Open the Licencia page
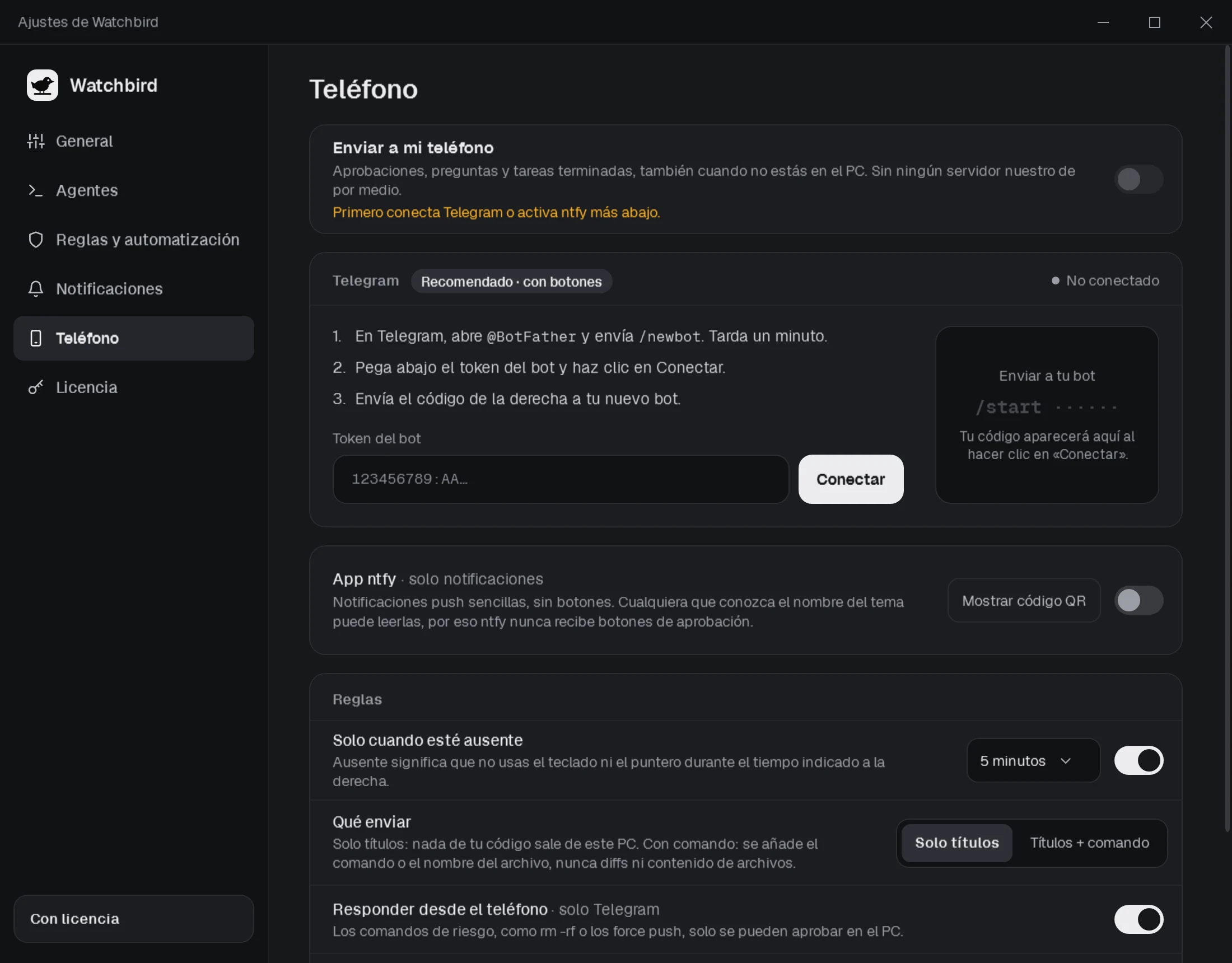This screenshot has height=963, width=1232. pyautogui.click(x=134, y=387)
